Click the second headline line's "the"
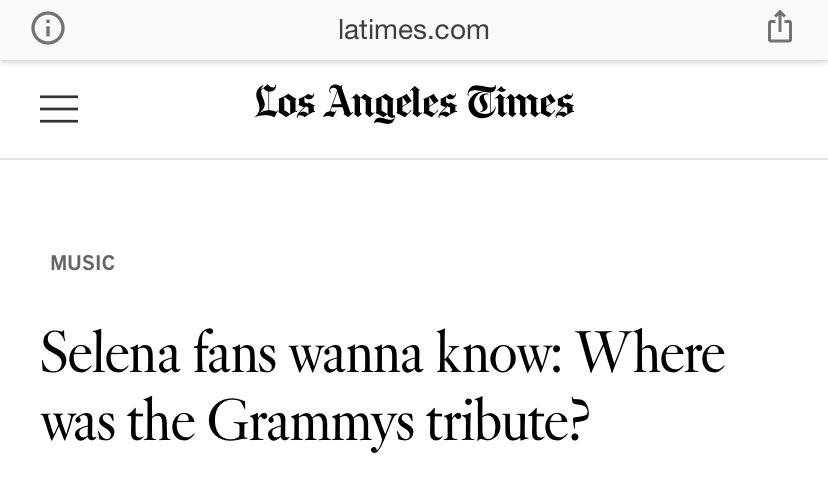The image size is (828, 496). click(160, 423)
